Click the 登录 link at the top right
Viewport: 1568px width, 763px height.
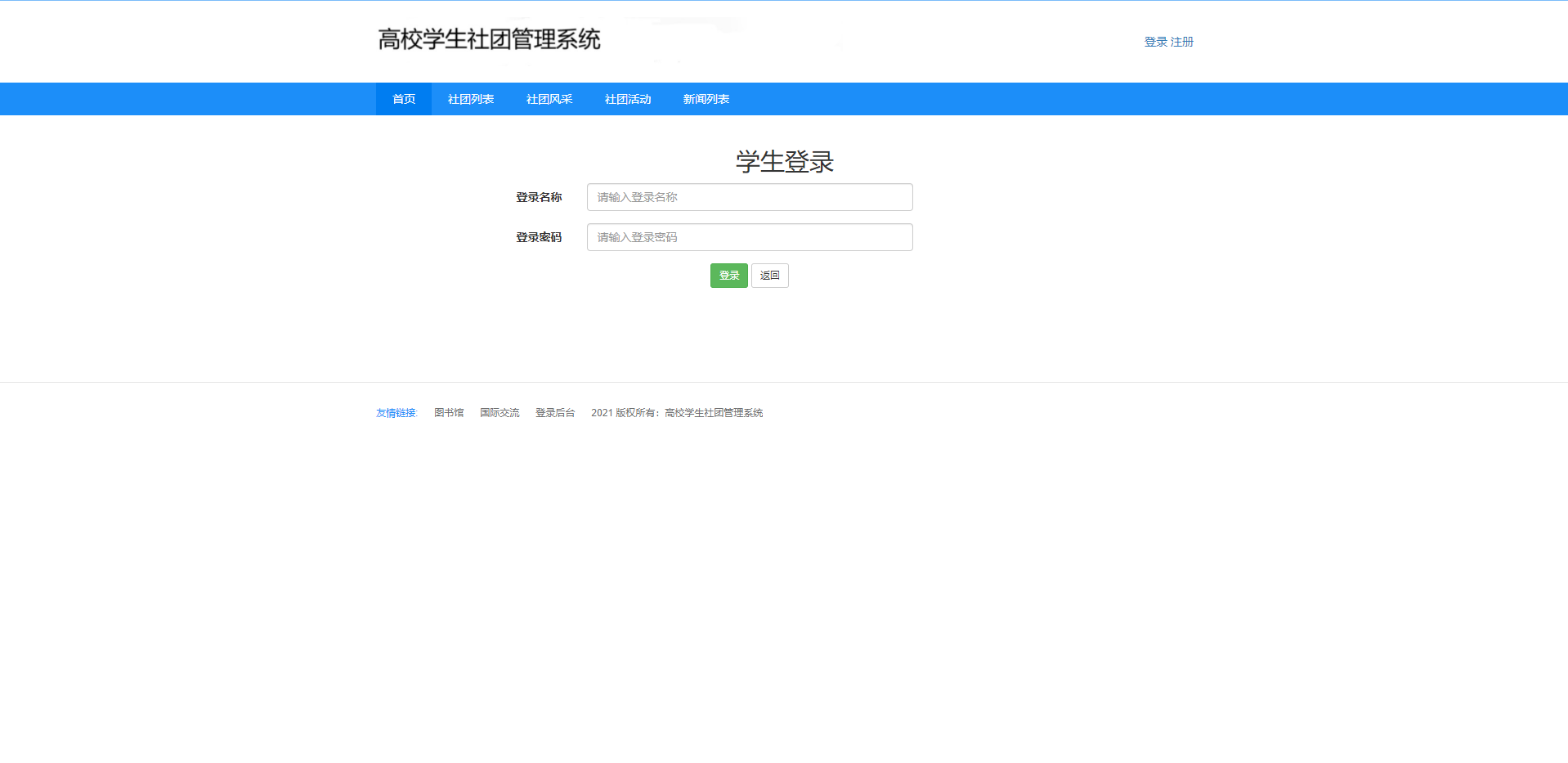pyautogui.click(x=1155, y=42)
